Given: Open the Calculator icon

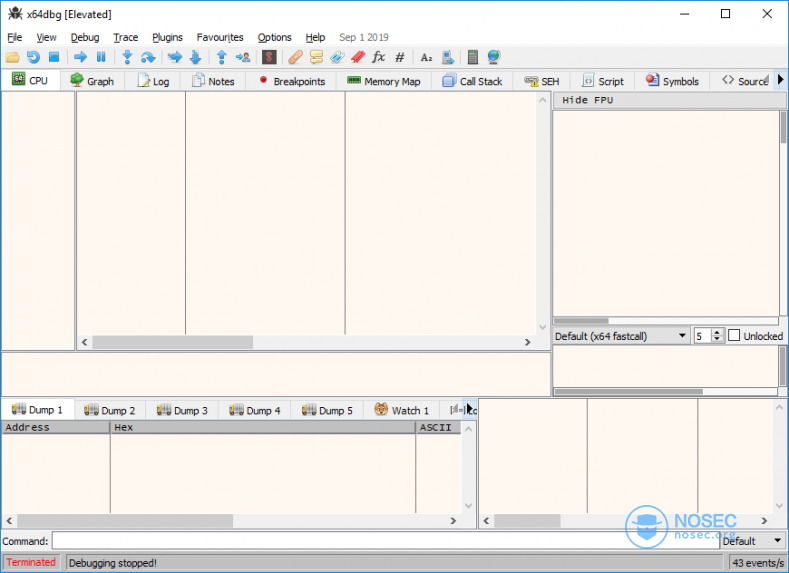Looking at the screenshot, I should (x=472, y=57).
